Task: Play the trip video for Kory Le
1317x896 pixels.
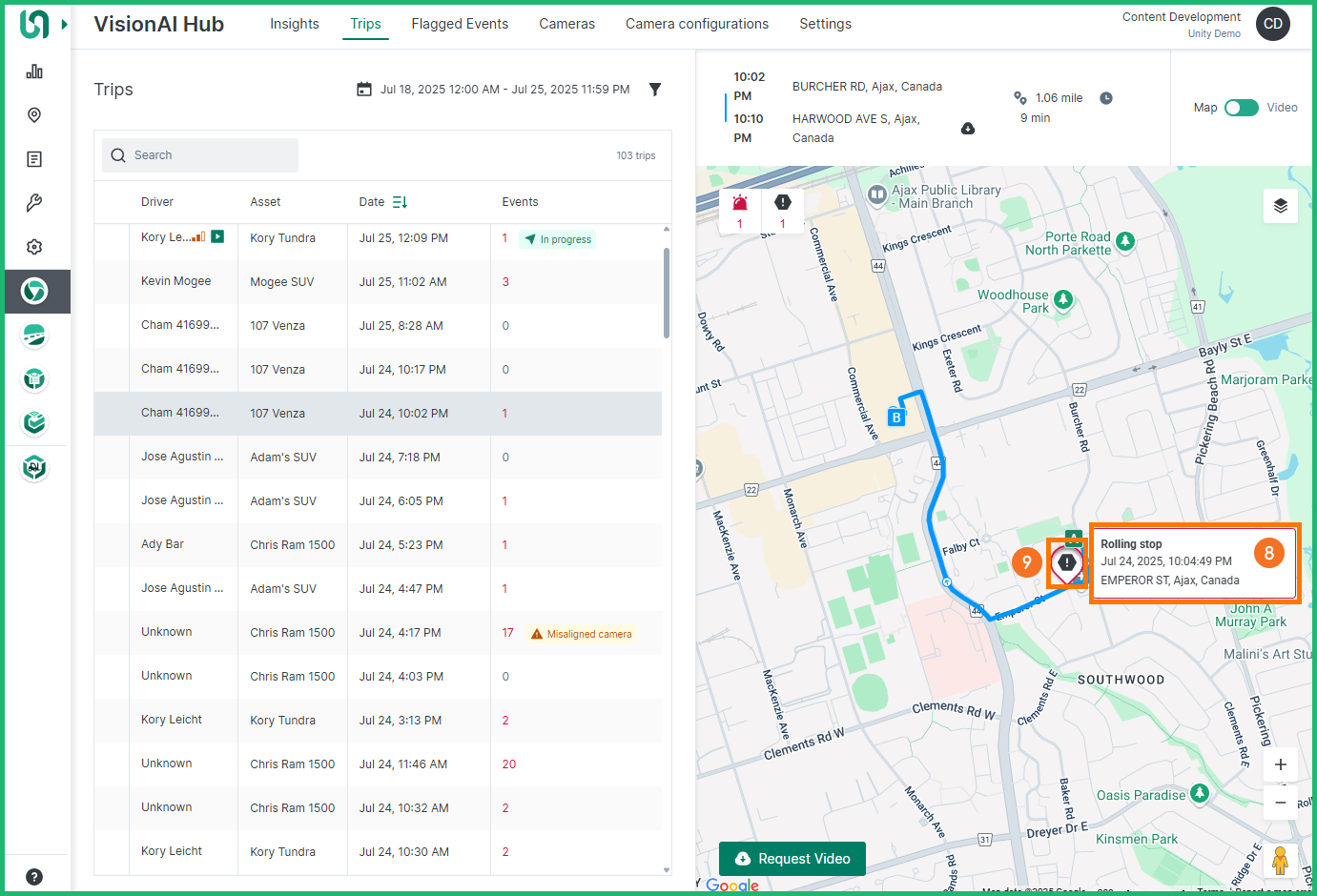Action: point(217,236)
